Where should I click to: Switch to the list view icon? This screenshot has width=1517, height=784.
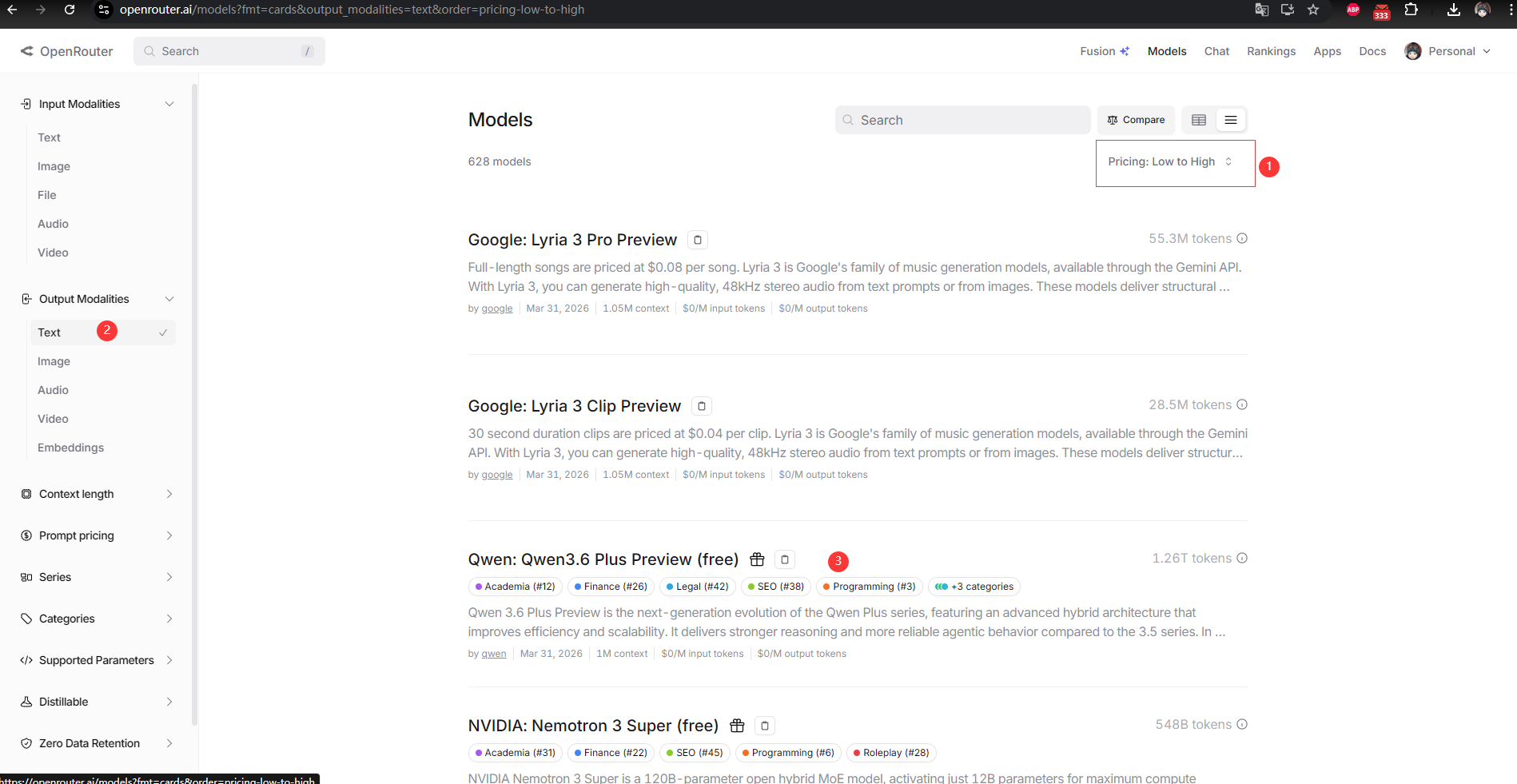click(x=1231, y=120)
